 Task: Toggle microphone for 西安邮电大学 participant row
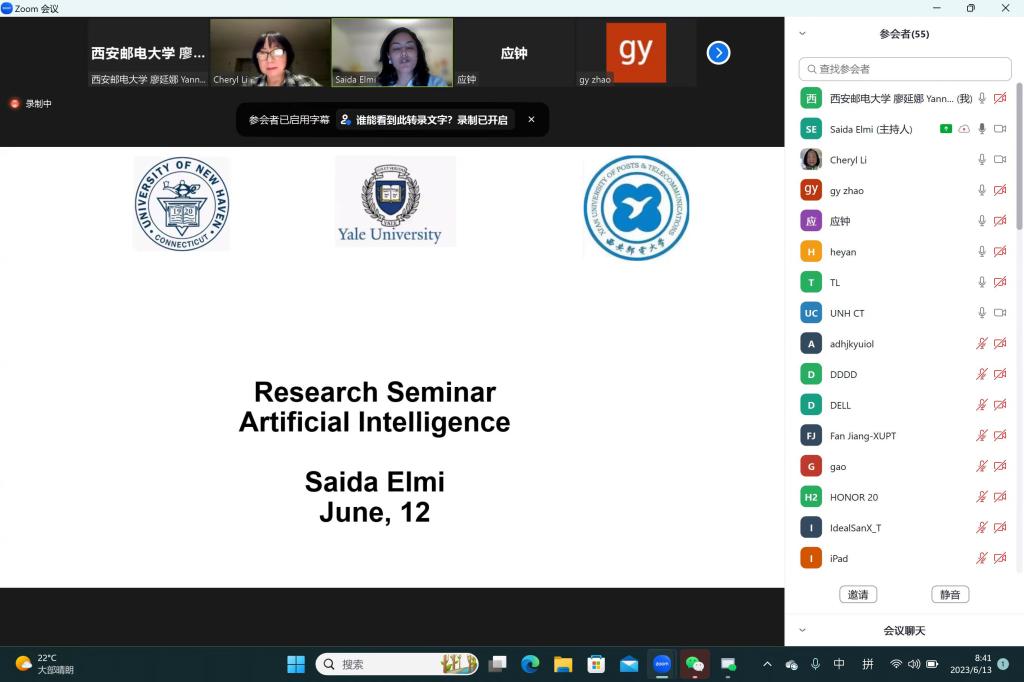982,99
